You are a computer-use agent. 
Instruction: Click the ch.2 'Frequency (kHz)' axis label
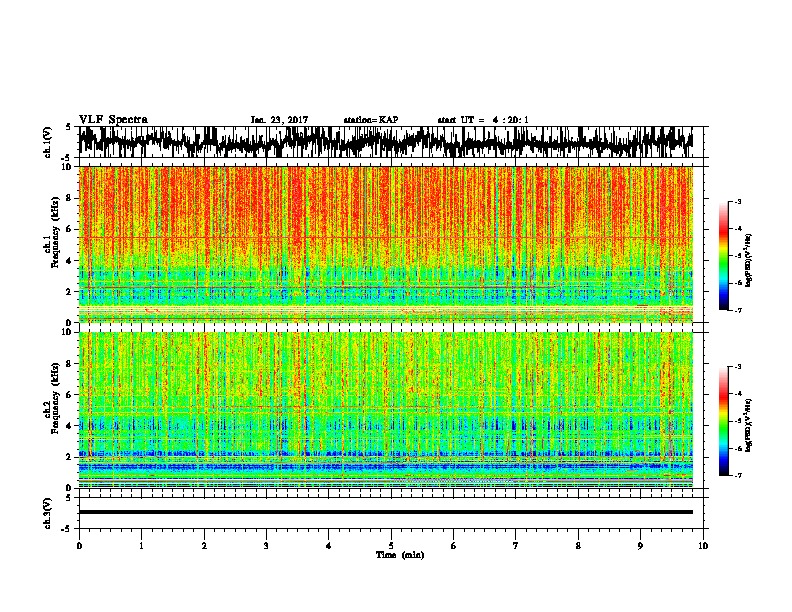click(x=55, y=398)
